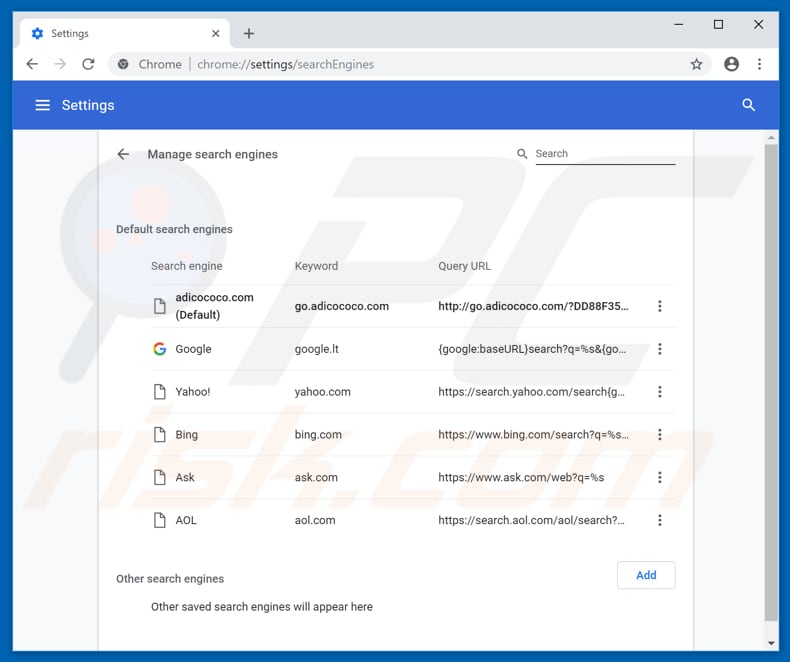
Task: Bookmark this page with the star
Action: click(x=697, y=64)
